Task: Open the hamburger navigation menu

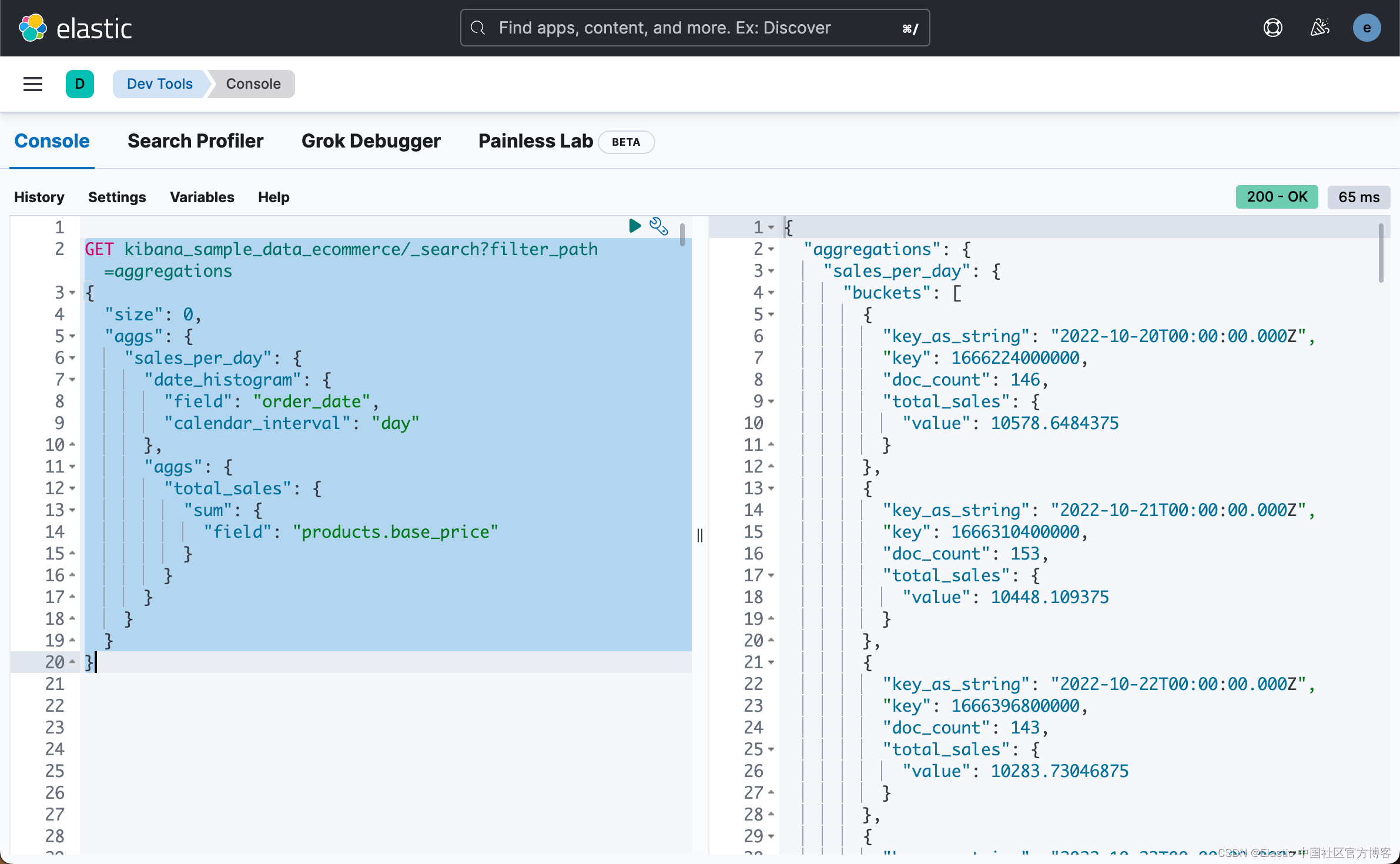Action: 33,84
